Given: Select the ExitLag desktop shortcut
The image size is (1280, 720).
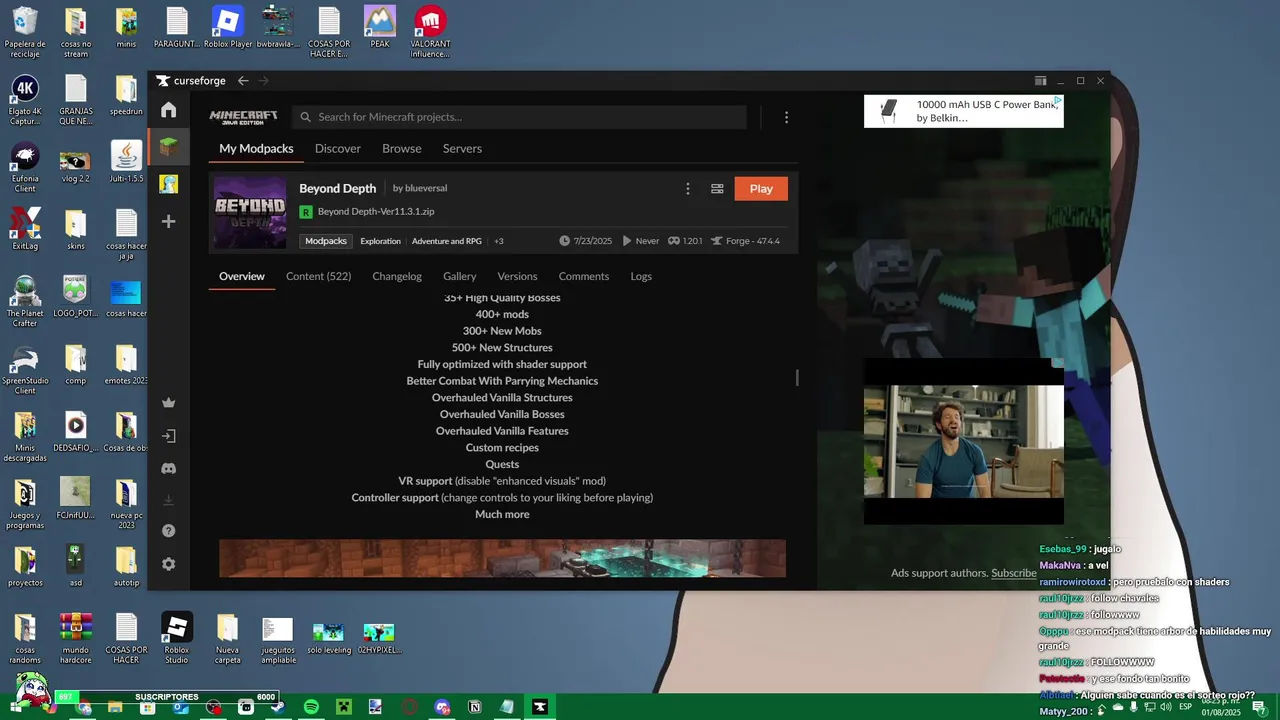Looking at the screenshot, I should (x=25, y=229).
